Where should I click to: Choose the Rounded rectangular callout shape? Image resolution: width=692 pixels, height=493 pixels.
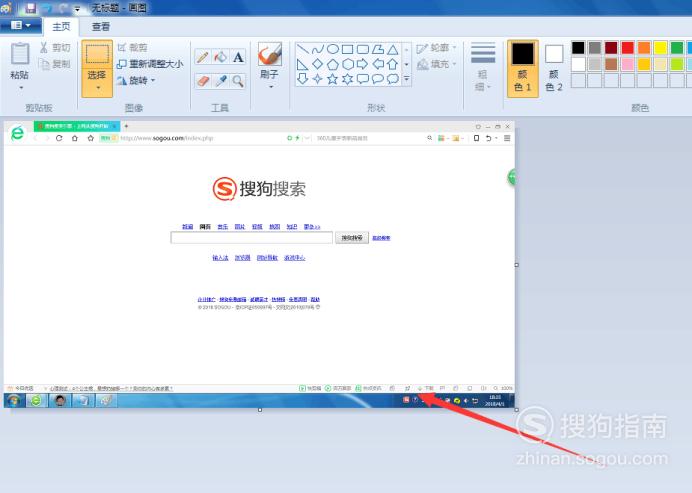point(363,79)
